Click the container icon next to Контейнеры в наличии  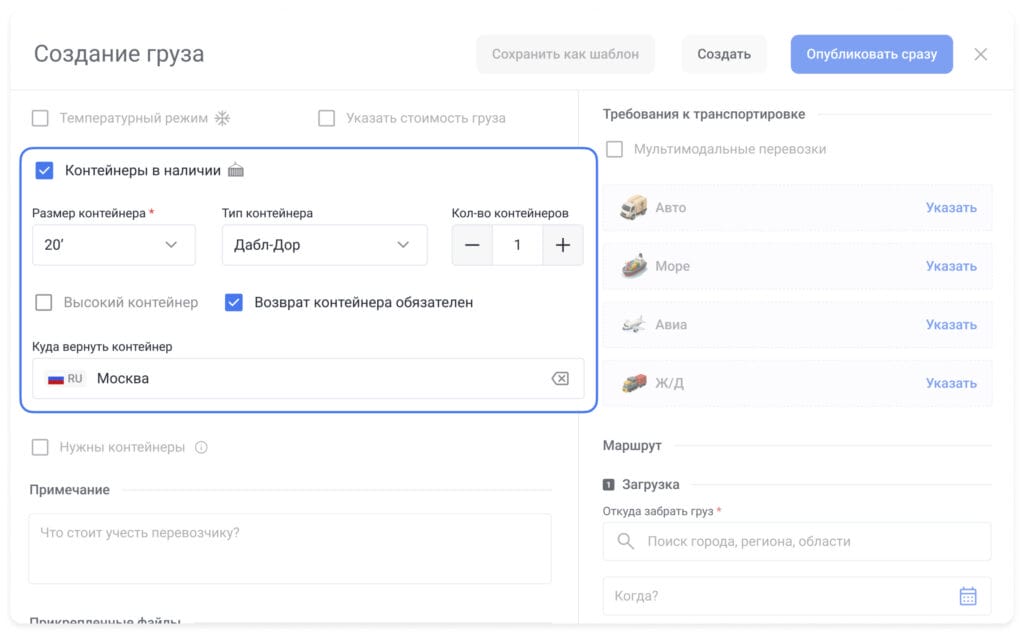(236, 170)
